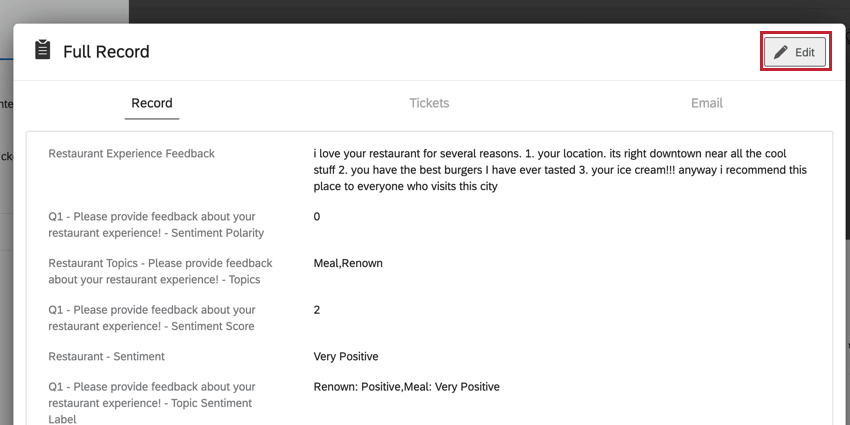Click the Sentiment Score value 2
The width and height of the screenshot is (850, 425).
tap(317, 310)
